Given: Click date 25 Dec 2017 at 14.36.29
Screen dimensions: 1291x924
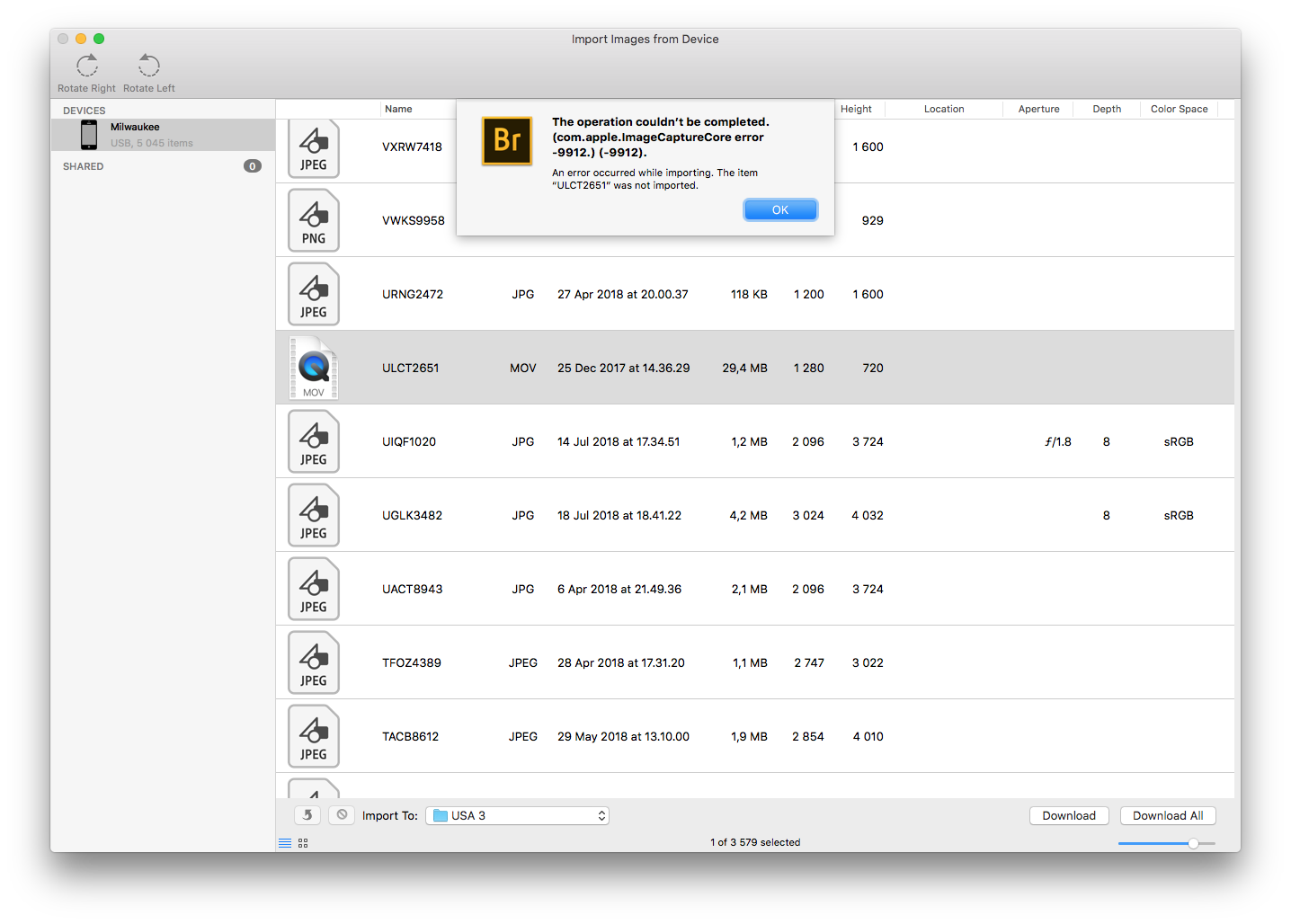Looking at the screenshot, I should [624, 368].
